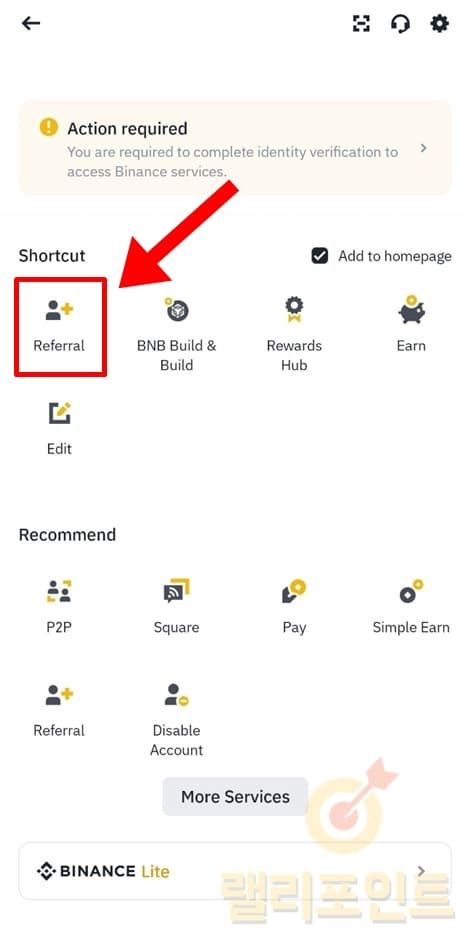Open the Pay service icon

point(294,607)
